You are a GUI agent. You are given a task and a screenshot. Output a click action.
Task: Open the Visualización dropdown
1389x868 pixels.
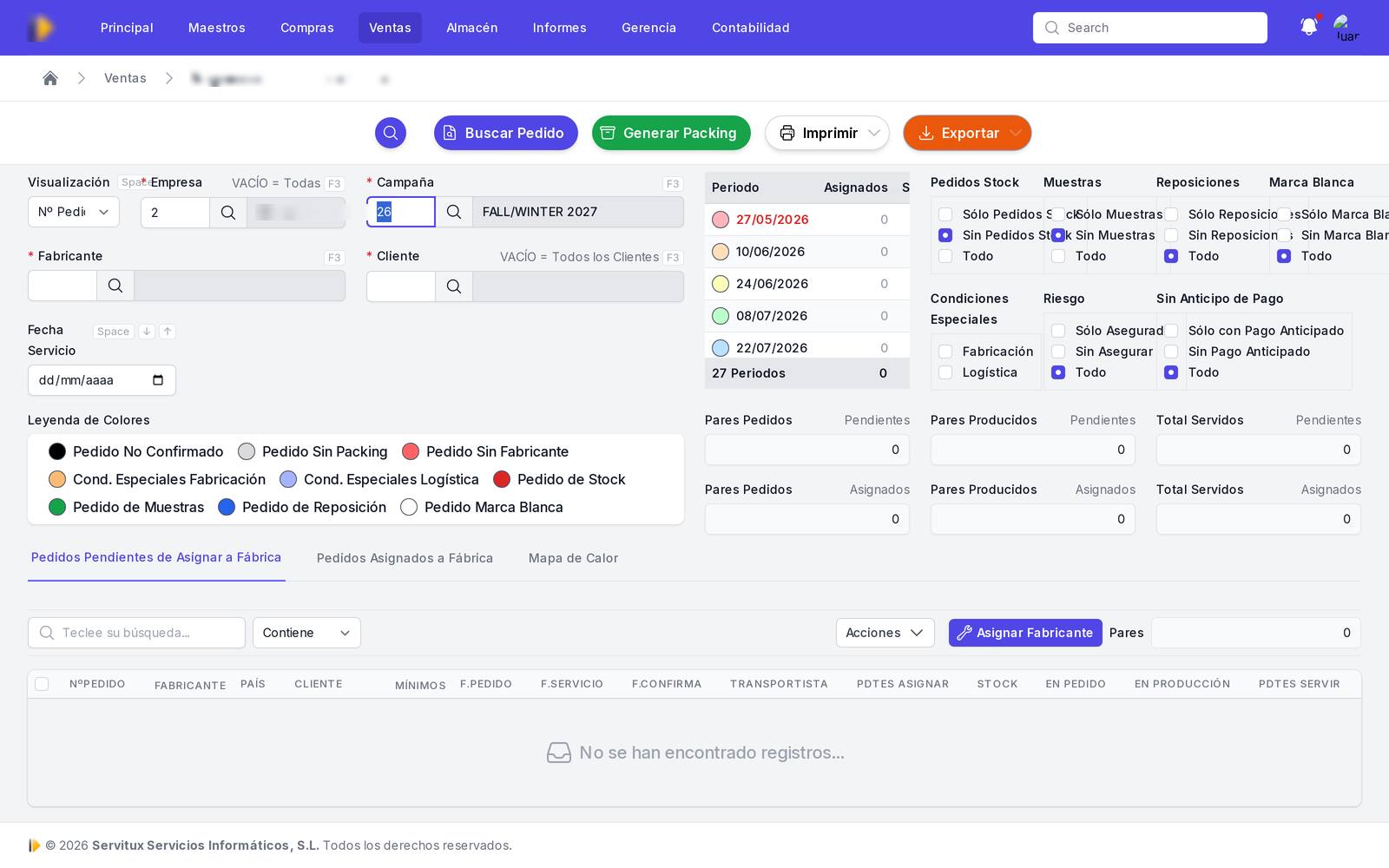click(x=74, y=212)
